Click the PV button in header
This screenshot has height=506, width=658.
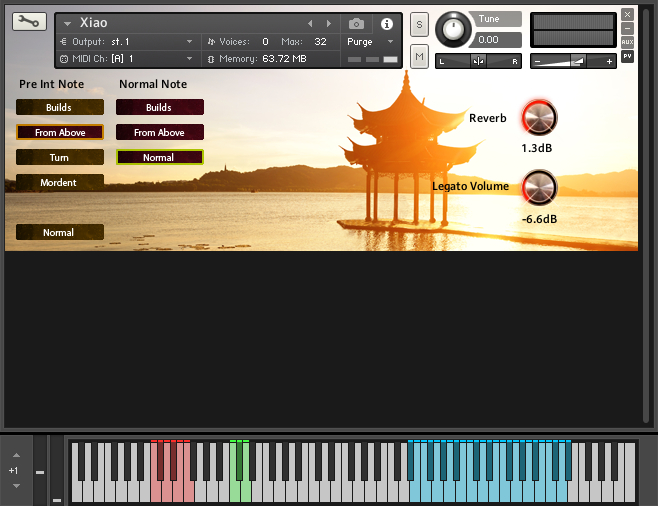pos(627,56)
